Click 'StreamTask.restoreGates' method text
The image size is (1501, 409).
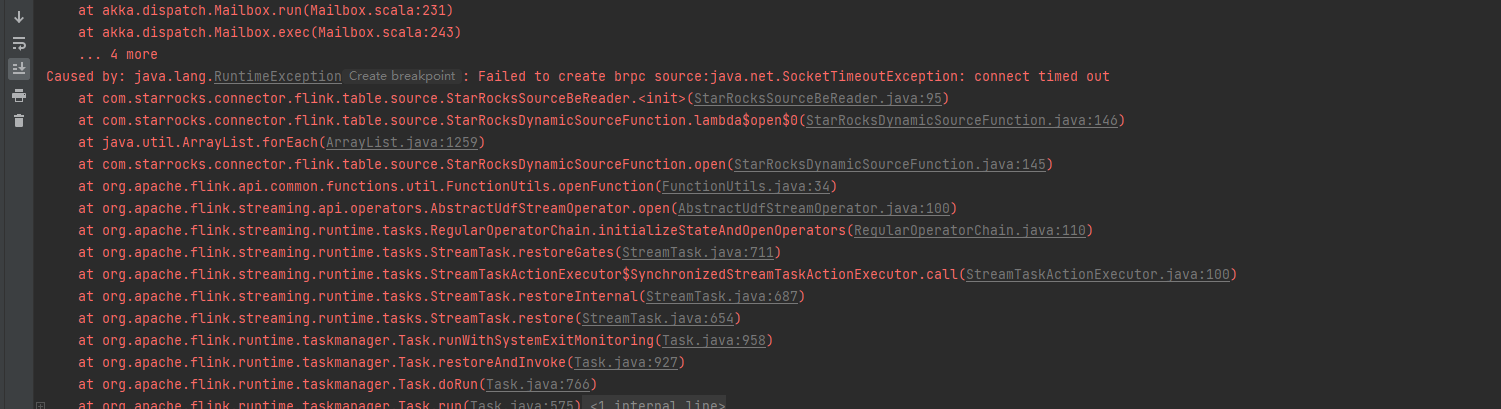tap(522, 252)
